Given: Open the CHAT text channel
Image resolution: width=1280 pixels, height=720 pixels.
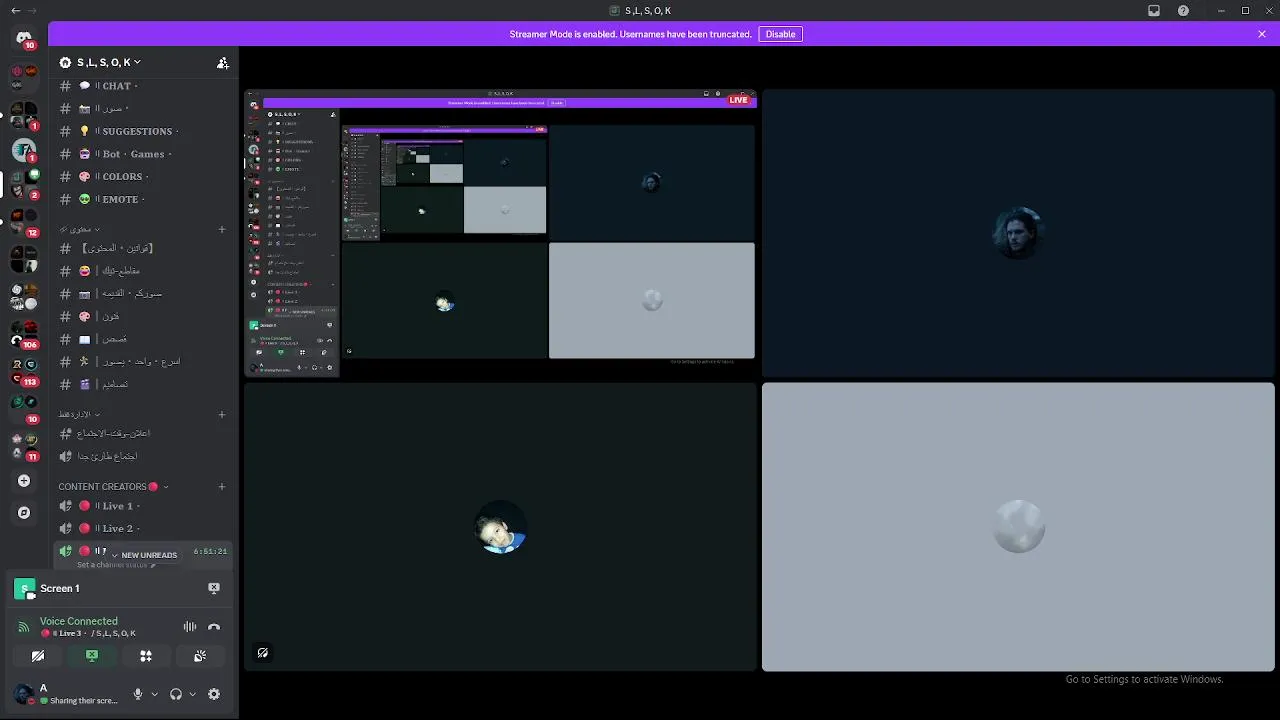Looking at the screenshot, I should pos(143,86).
